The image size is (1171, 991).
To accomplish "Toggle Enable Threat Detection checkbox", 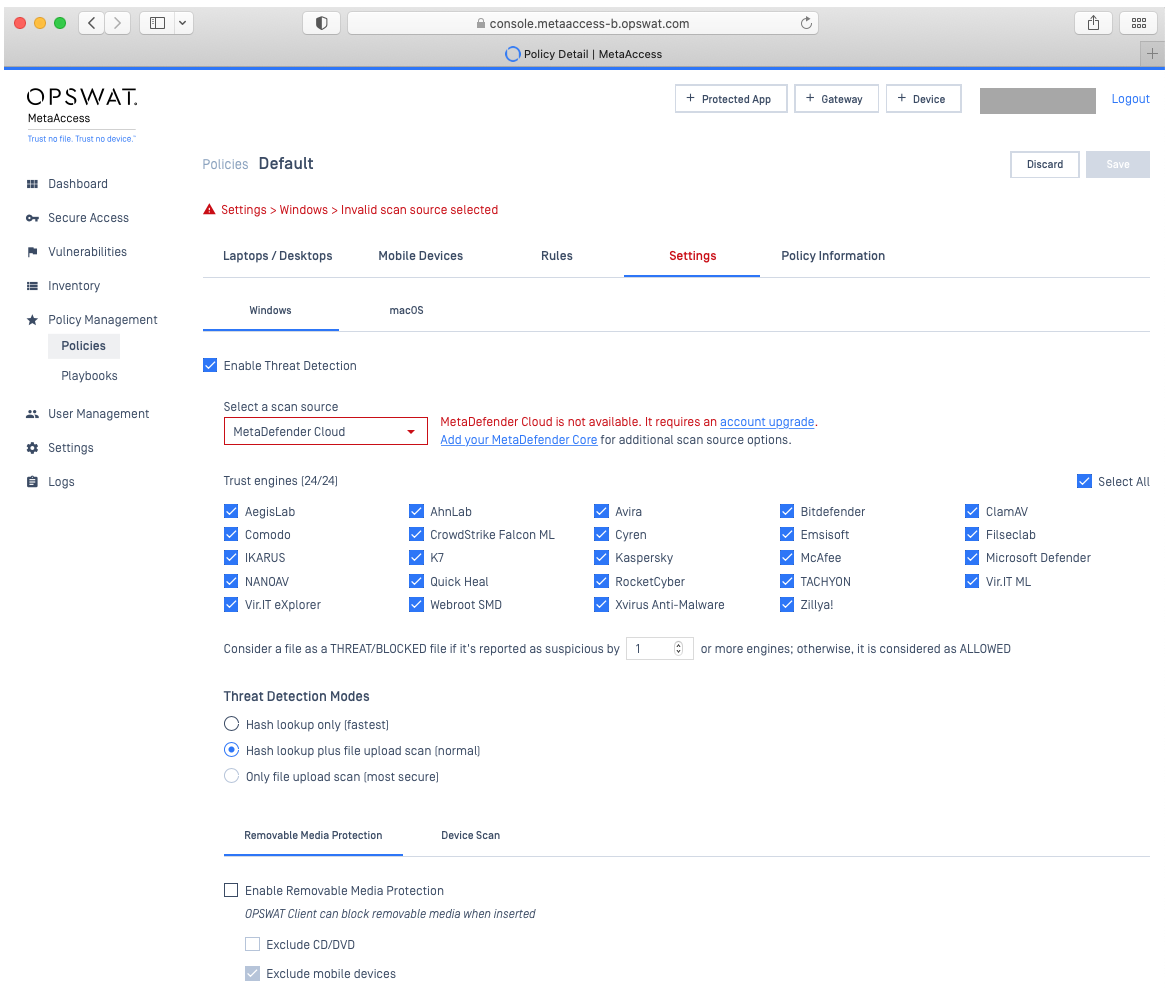I will [210, 365].
